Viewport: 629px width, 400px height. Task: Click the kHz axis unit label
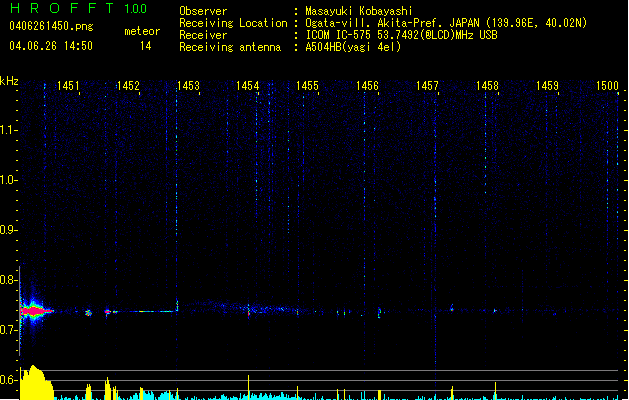(x=9, y=81)
